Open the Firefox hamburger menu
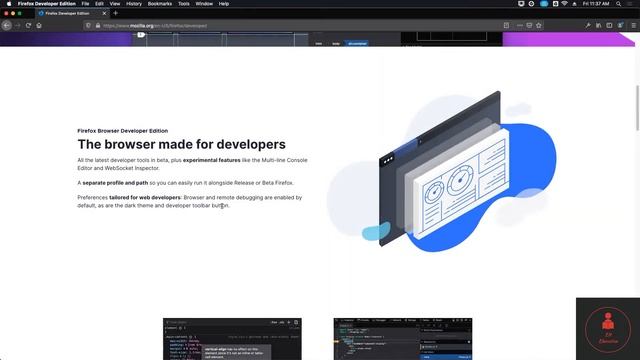640x360 pixels. [633, 25]
